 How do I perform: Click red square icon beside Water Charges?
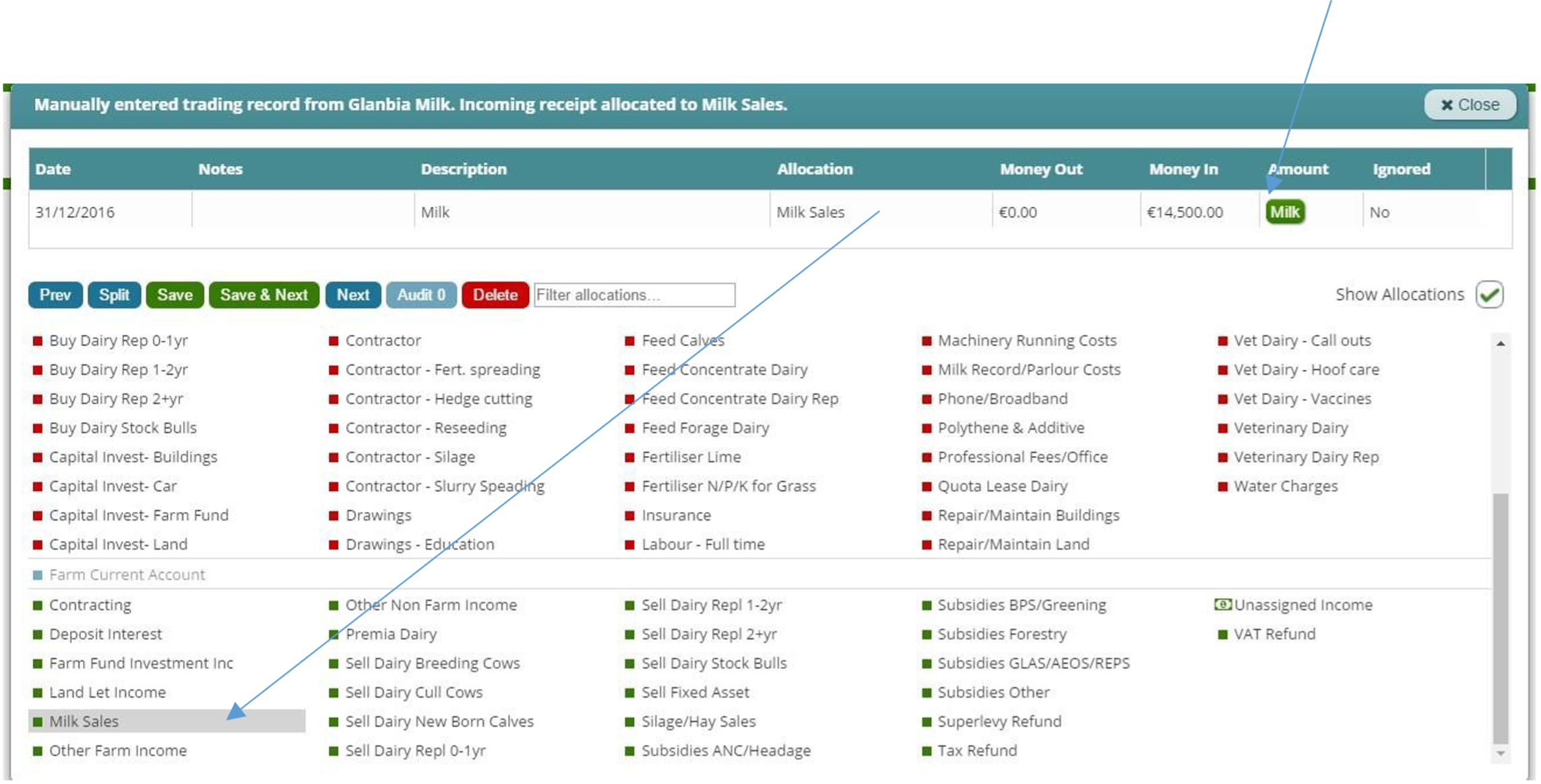[x=1223, y=486]
